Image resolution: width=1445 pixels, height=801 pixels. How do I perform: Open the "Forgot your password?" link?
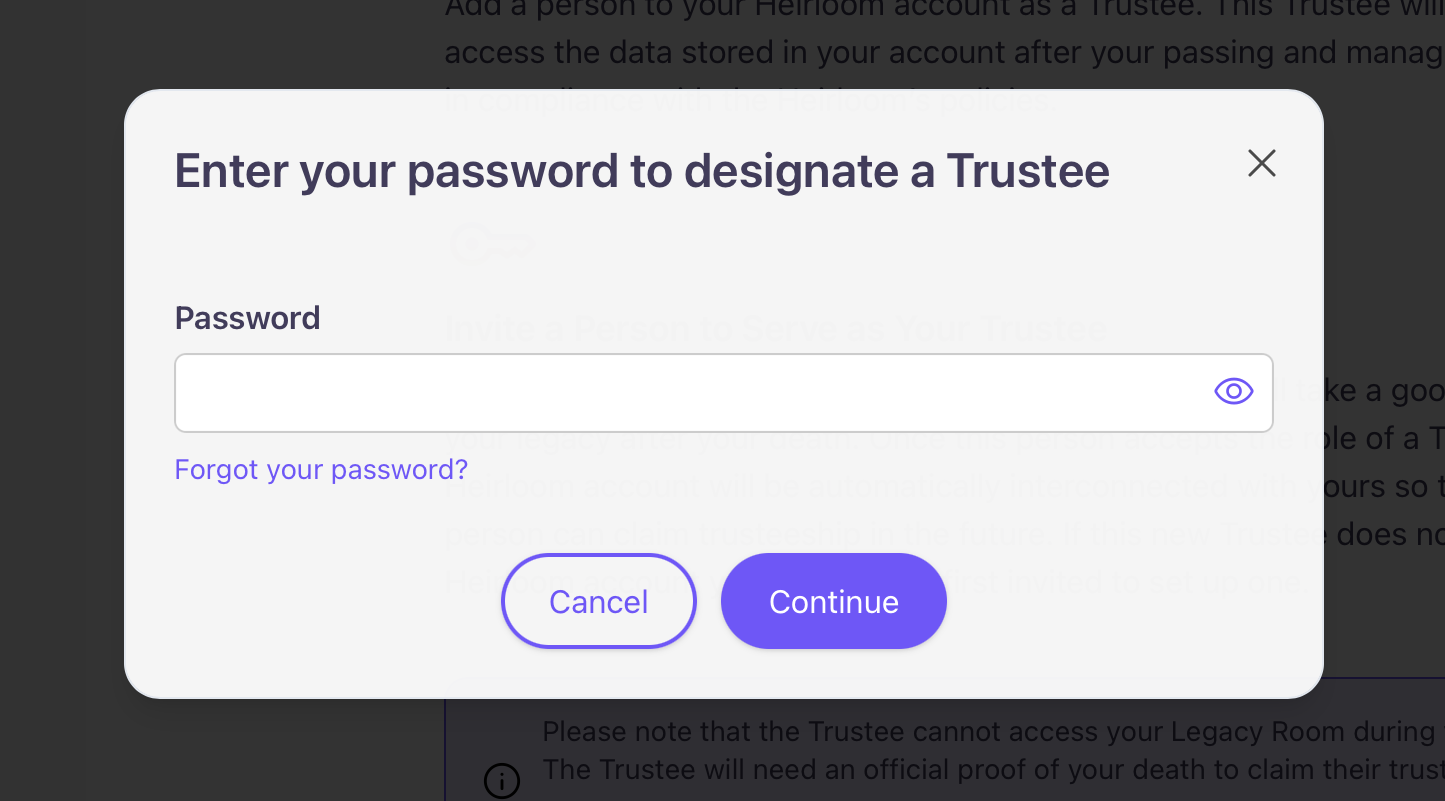point(321,469)
